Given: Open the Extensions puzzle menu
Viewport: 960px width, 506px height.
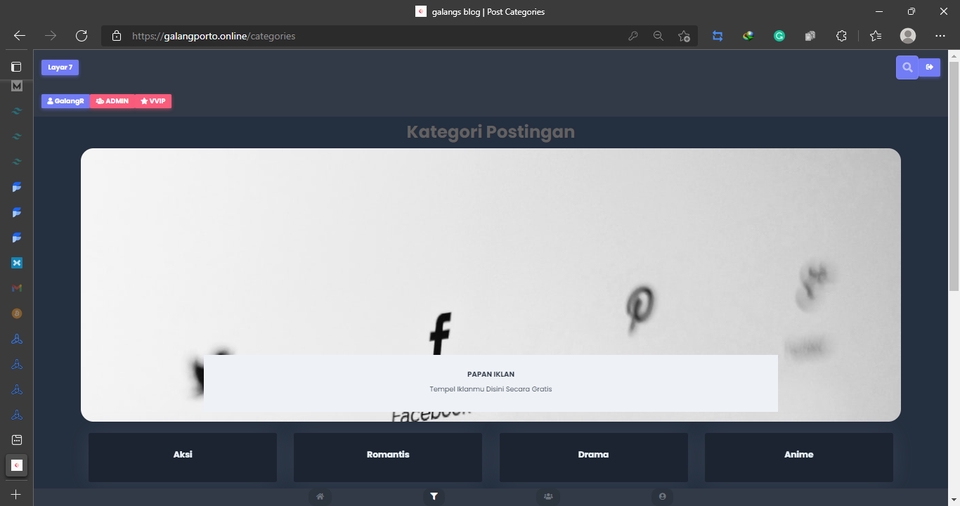Looking at the screenshot, I should click(x=841, y=36).
